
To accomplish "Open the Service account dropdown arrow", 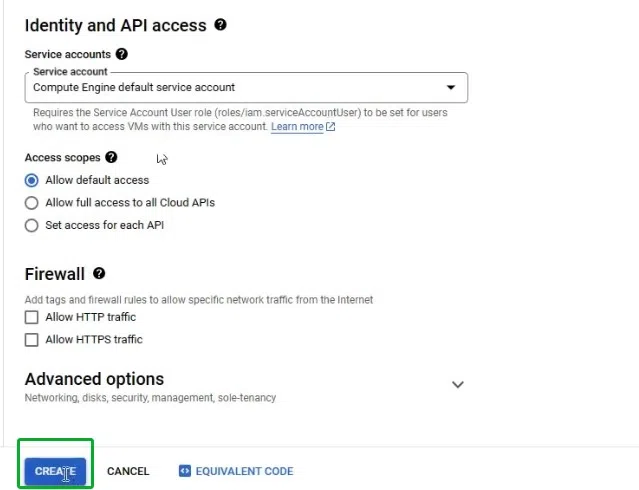I will tap(451, 88).
